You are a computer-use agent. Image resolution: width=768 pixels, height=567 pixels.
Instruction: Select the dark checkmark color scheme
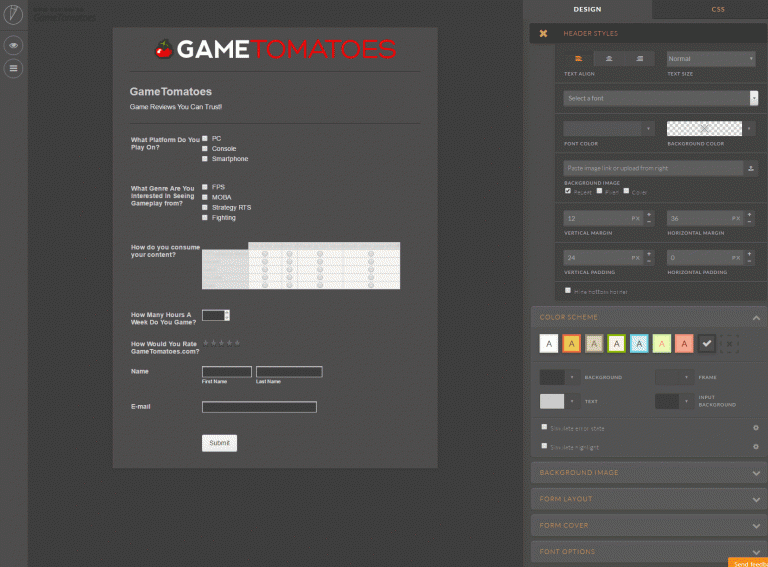(x=707, y=343)
